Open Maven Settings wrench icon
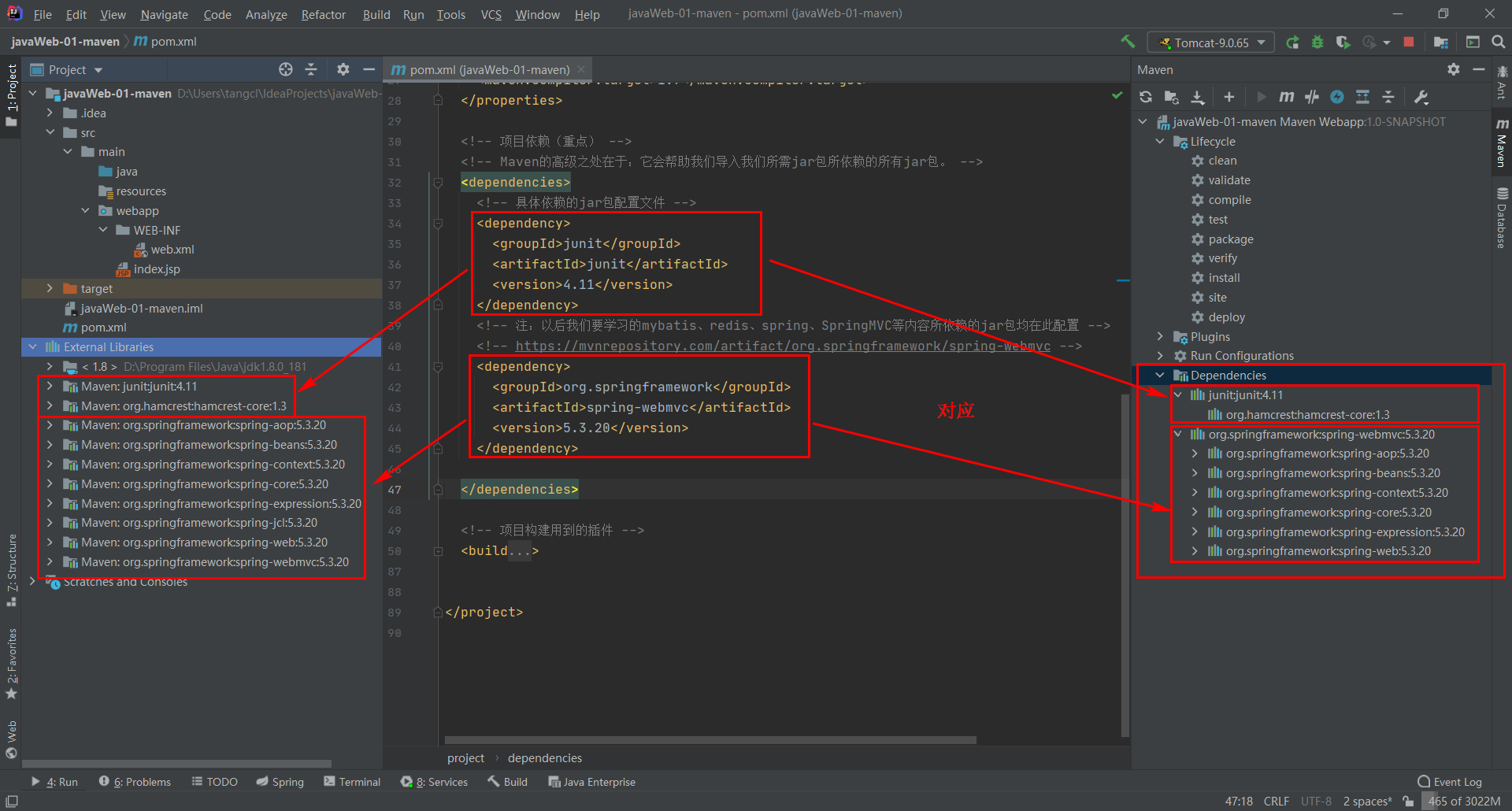This screenshot has height=811, width=1512. click(x=1421, y=97)
